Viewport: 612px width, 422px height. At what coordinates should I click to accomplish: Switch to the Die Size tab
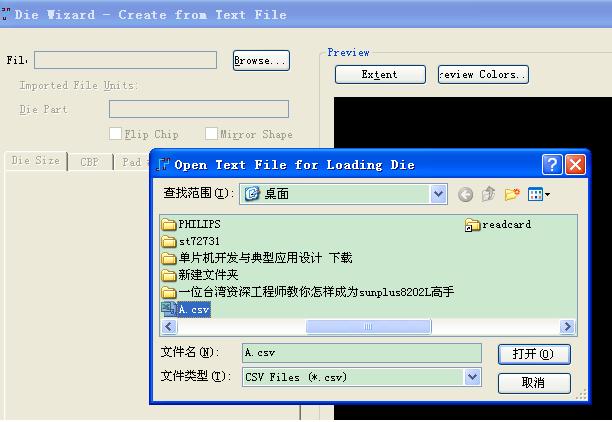click(x=35, y=161)
